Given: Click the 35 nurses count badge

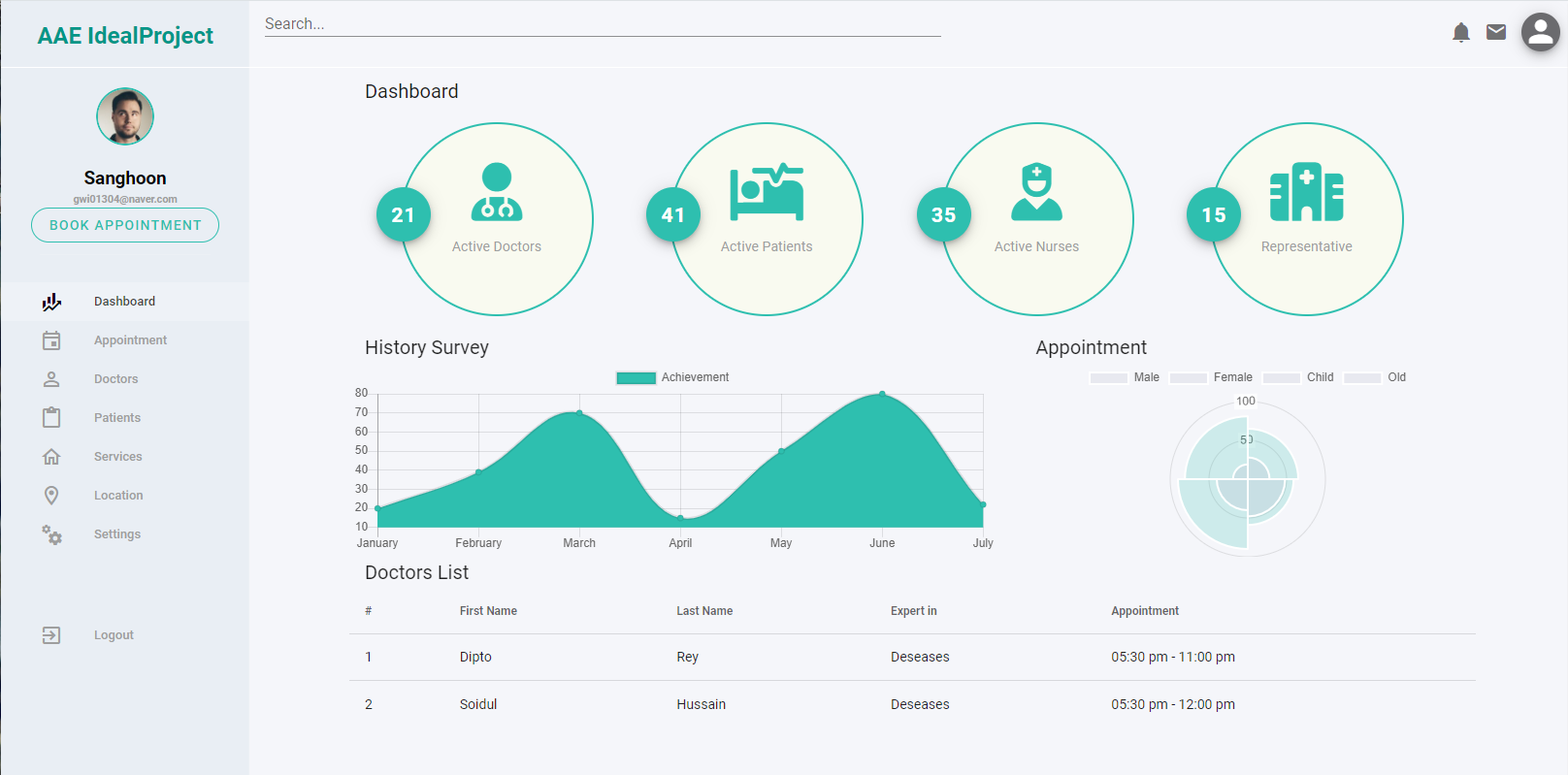Looking at the screenshot, I should (944, 214).
